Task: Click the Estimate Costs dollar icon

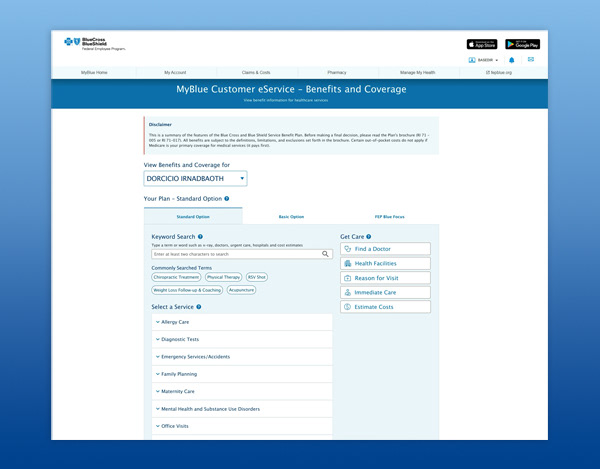Action: [347, 307]
